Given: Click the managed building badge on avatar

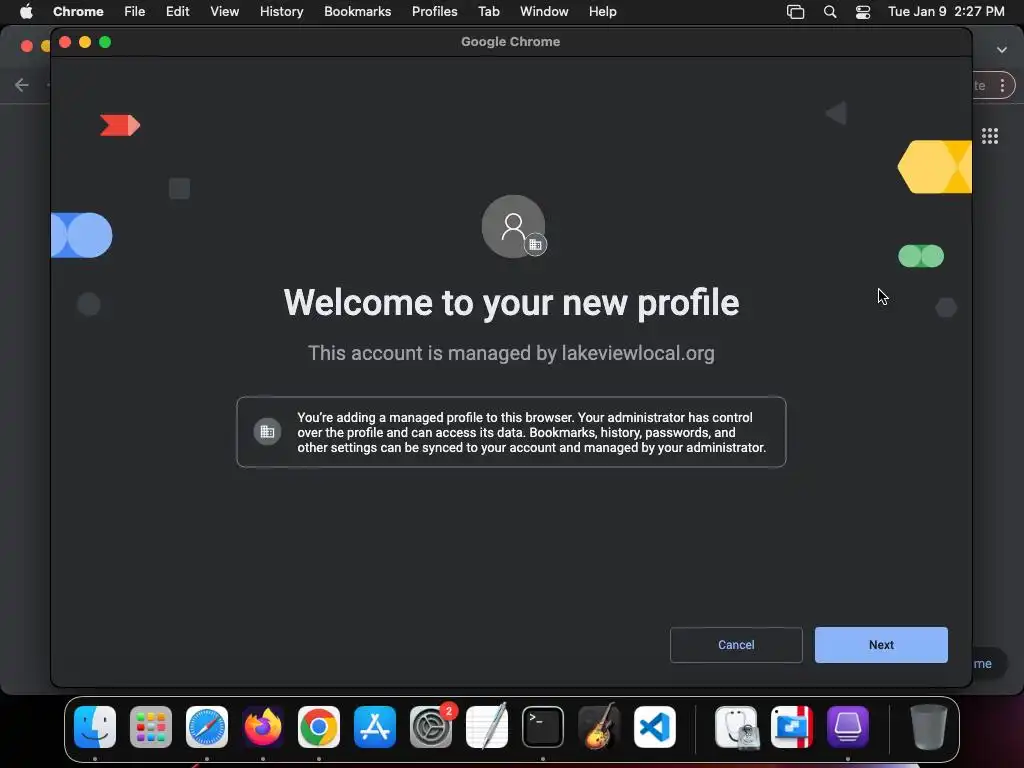Looking at the screenshot, I should 536,245.
